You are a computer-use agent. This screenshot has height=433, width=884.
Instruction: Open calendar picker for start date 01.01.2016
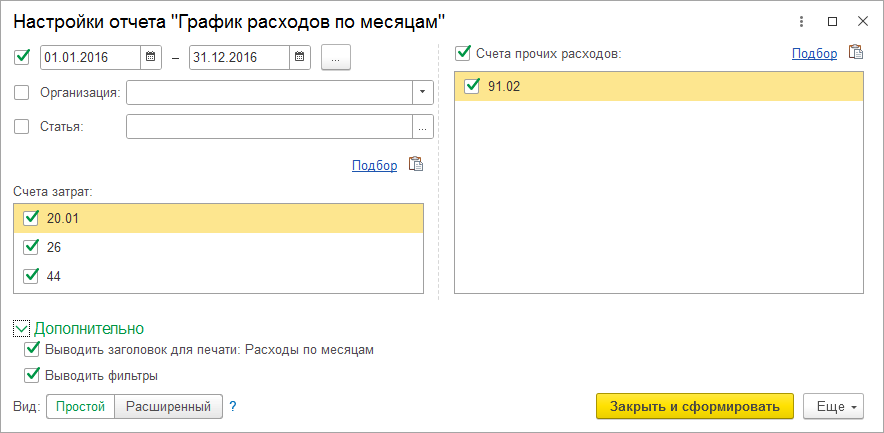click(150, 58)
